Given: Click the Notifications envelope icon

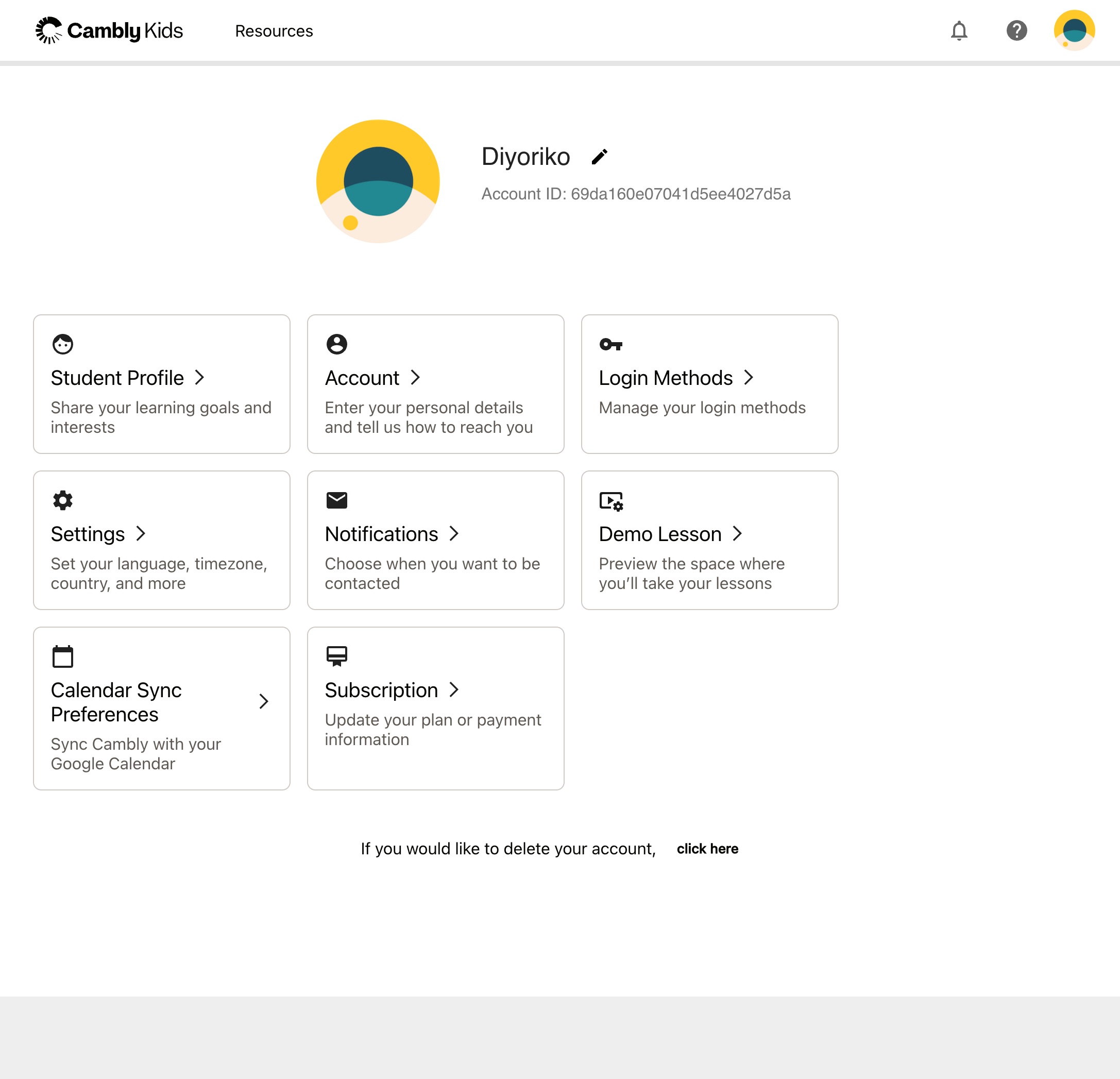Looking at the screenshot, I should (336, 500).
